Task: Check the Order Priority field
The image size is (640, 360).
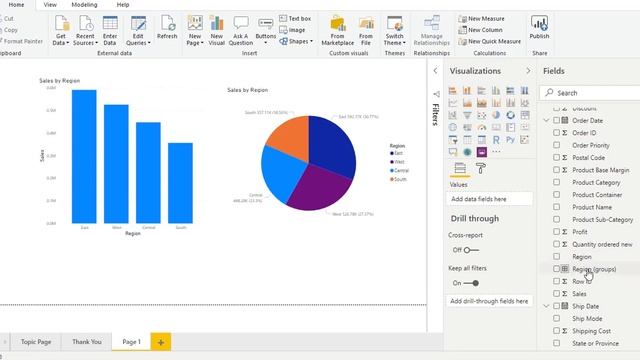Action: [x=556, y=145]
